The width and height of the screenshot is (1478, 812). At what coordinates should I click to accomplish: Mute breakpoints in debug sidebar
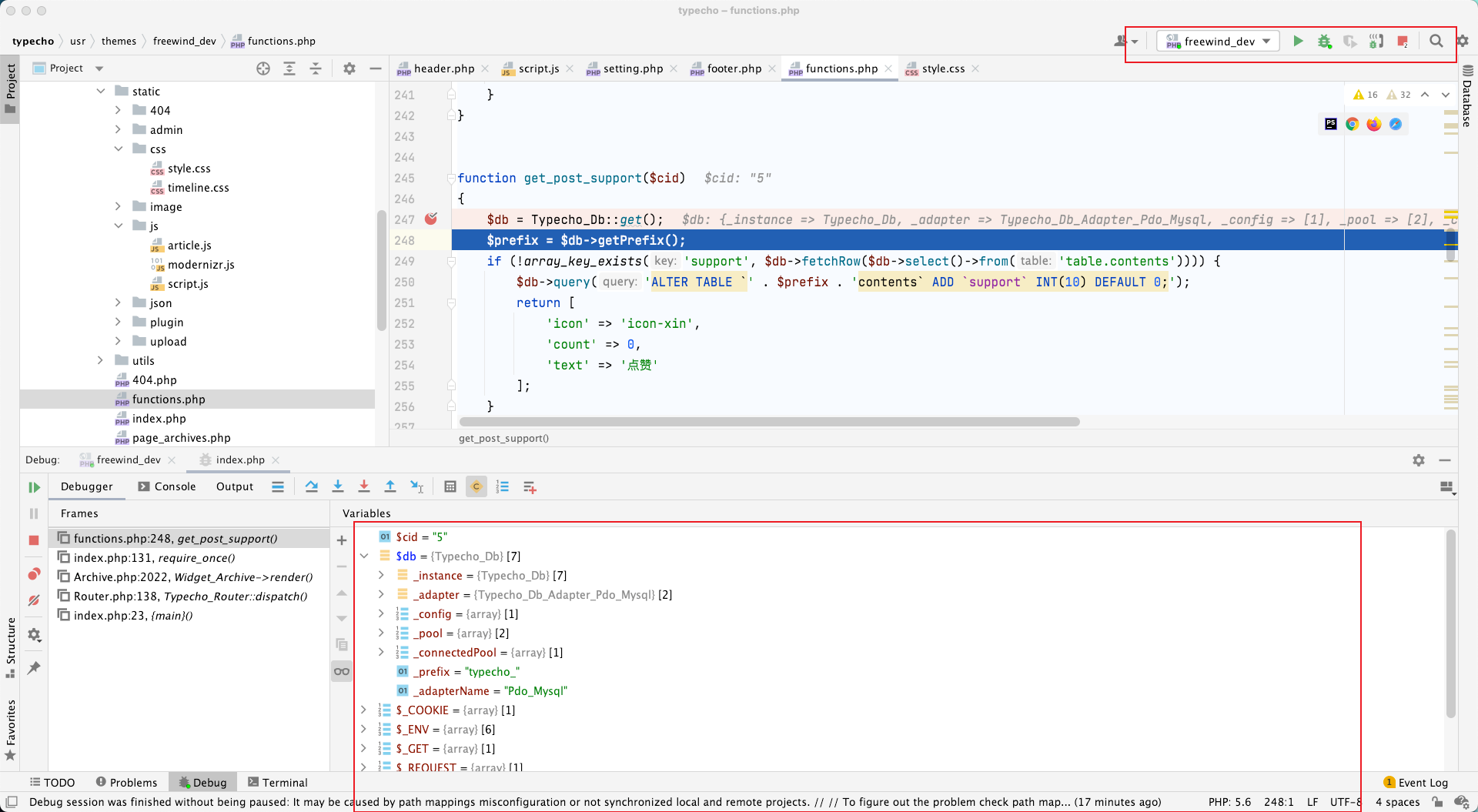click(34, 600)
